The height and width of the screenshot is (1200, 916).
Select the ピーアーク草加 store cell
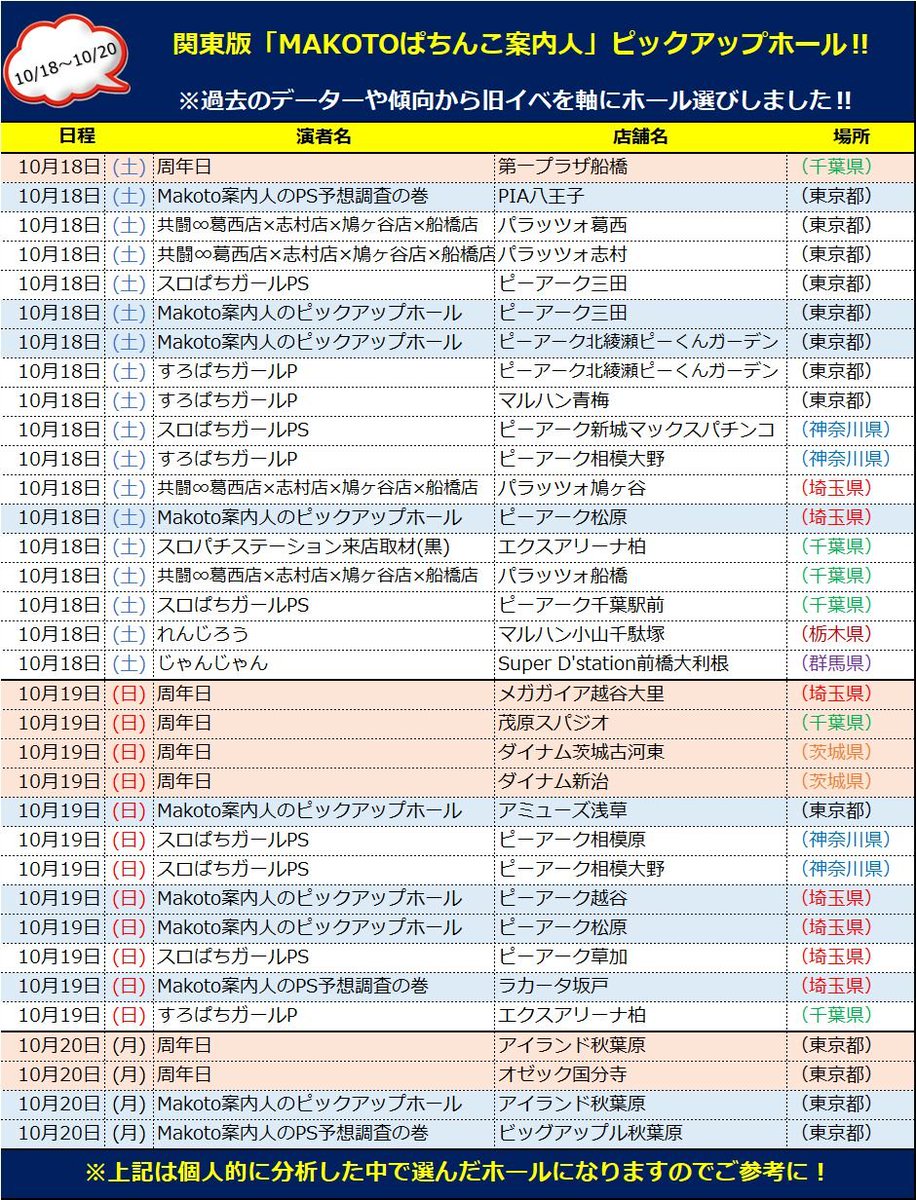click(640, 956)
